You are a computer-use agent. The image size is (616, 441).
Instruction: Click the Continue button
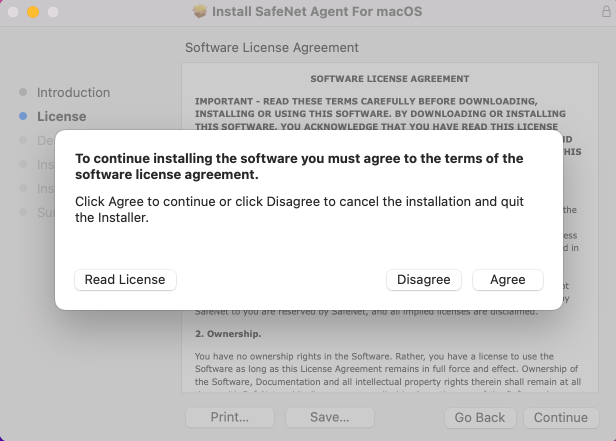tap(560, 417)
